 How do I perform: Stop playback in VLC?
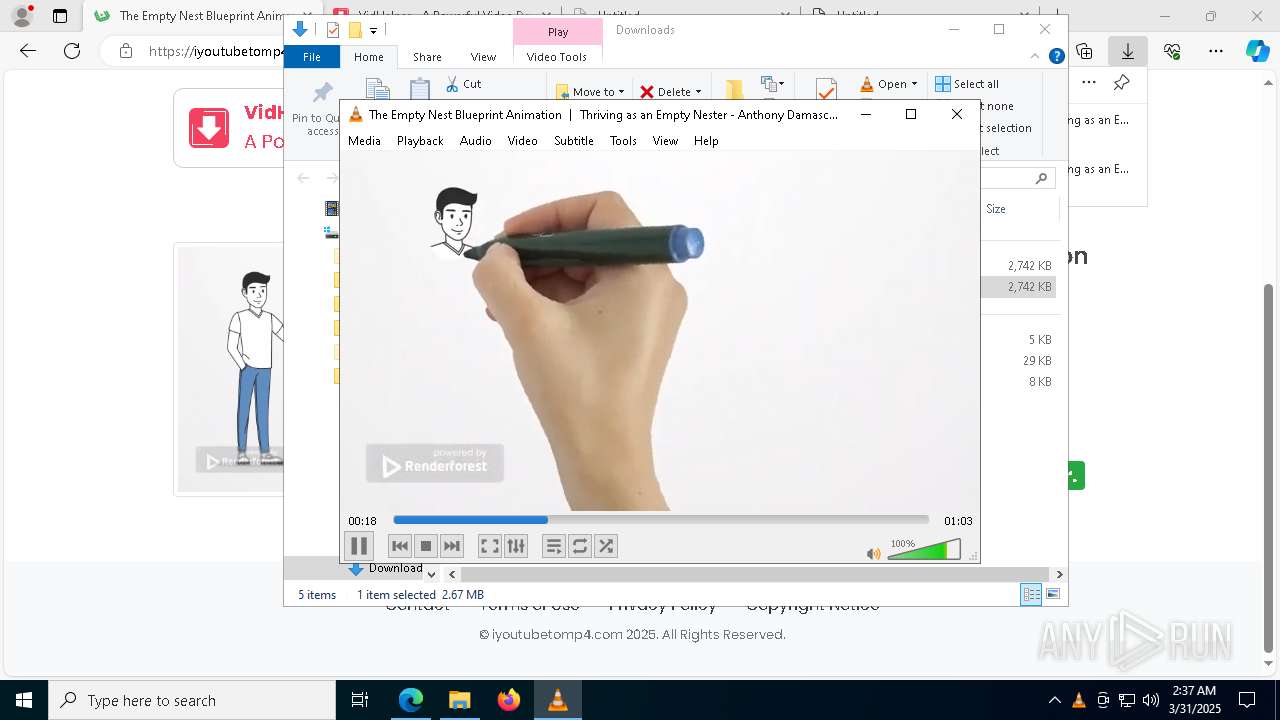[426, 546]
